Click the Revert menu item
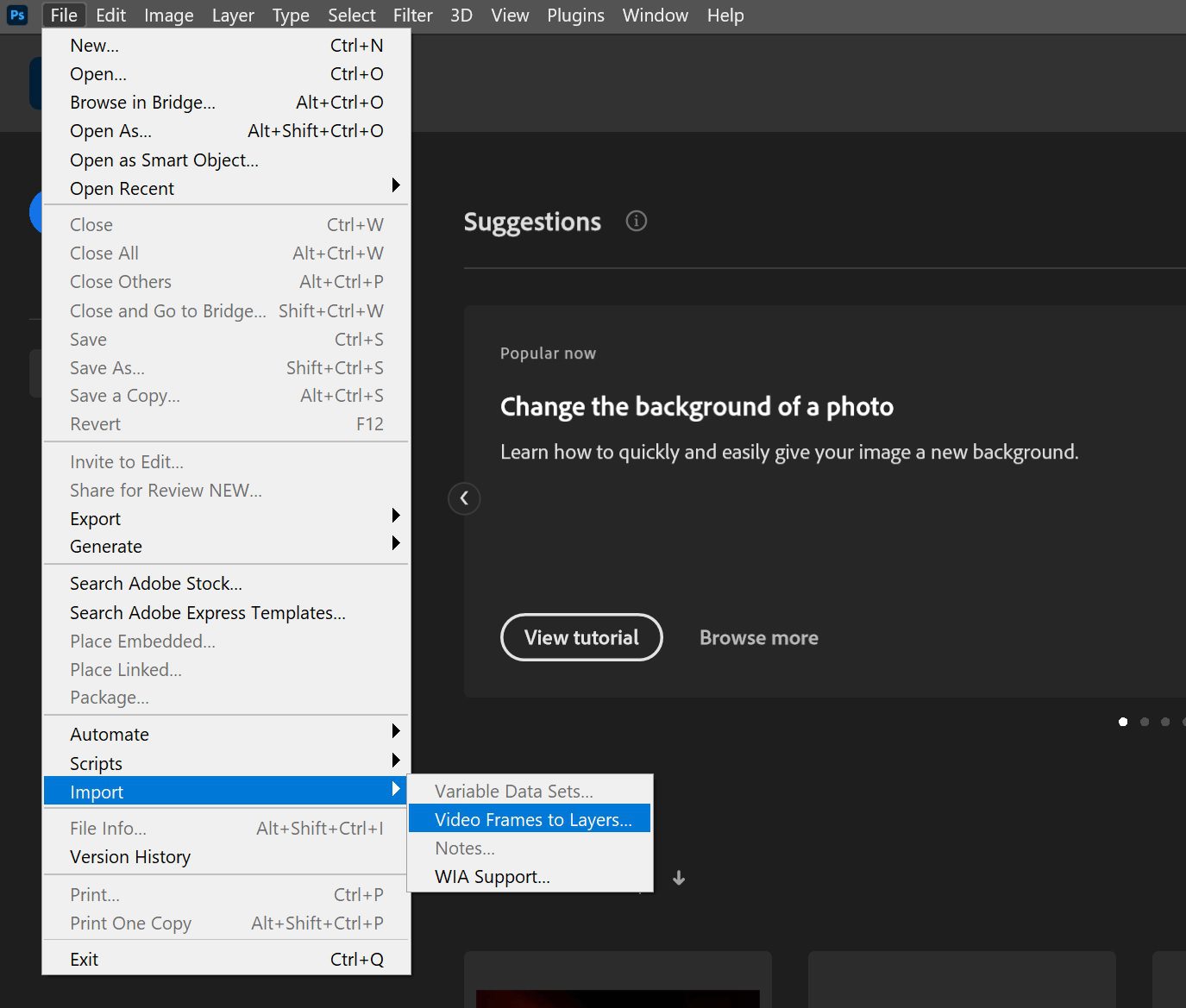Screen dimensions: 1186x1008 pyautogui.click(x=226, y=423)
